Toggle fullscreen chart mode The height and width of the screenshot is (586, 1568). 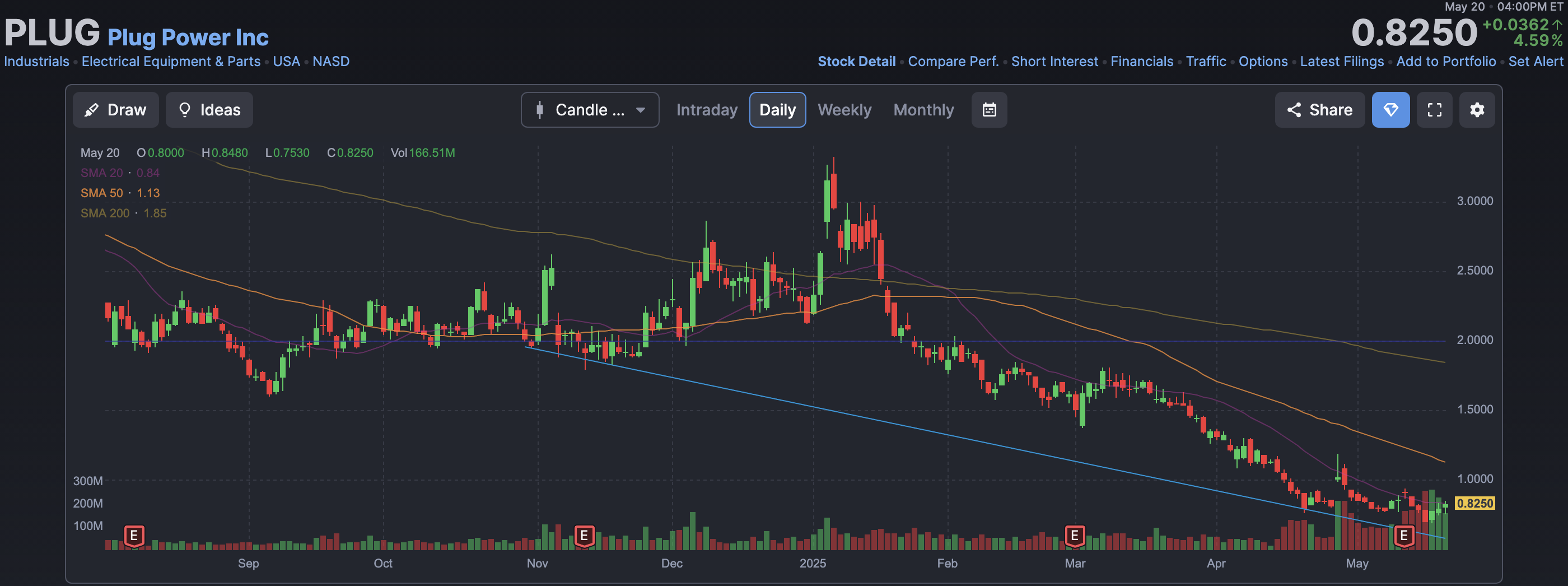coord(1434,110)
